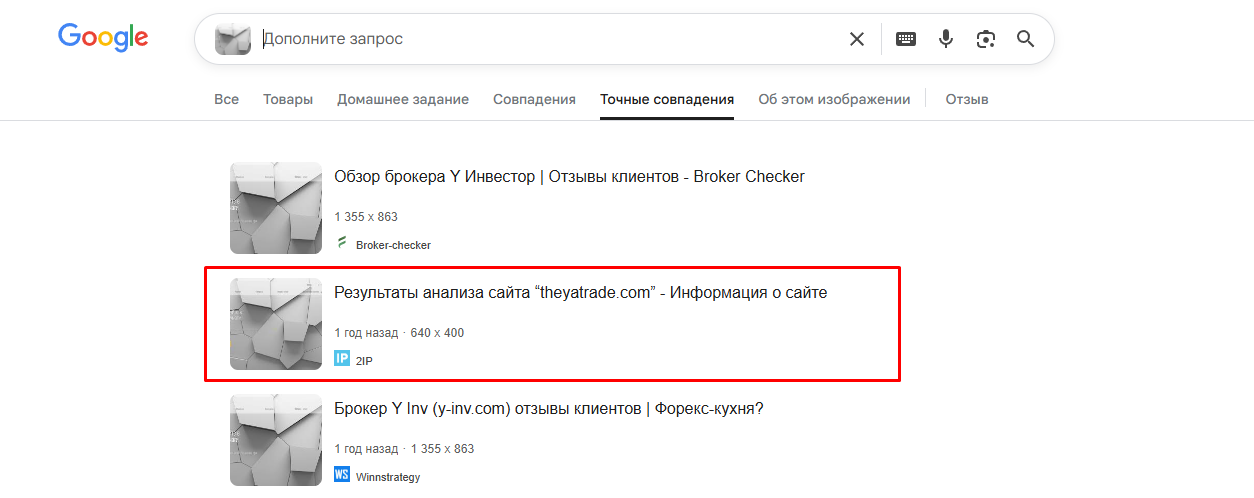The height and width of the screenshot is (498, 1254).
Task: Click the Winnstrategy WS favicon
Action: click(x=342, y=475)
